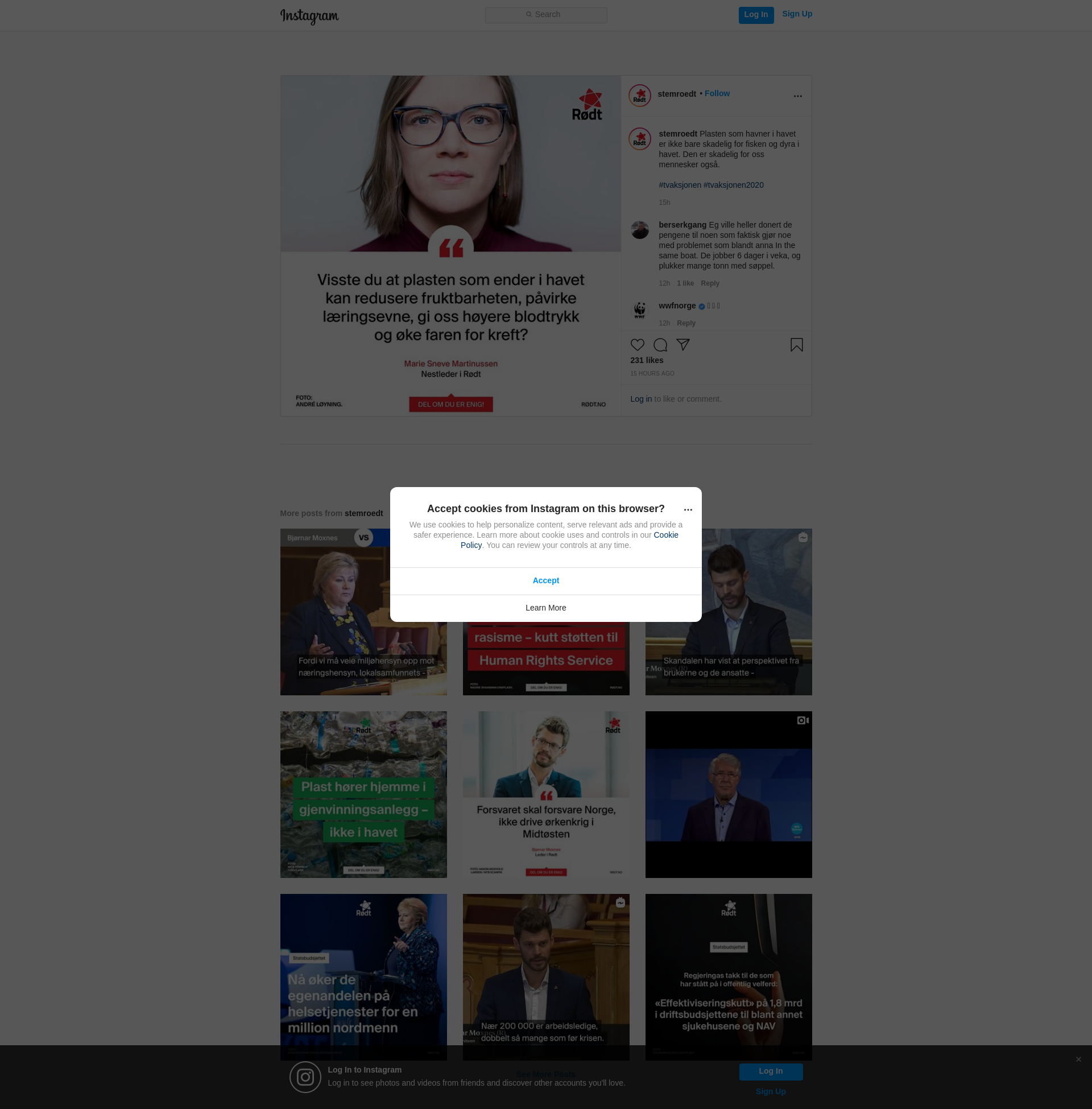Open wwfnorge username link
The height and width of the screenshot is (1109, 1092).
coord(677,306)
